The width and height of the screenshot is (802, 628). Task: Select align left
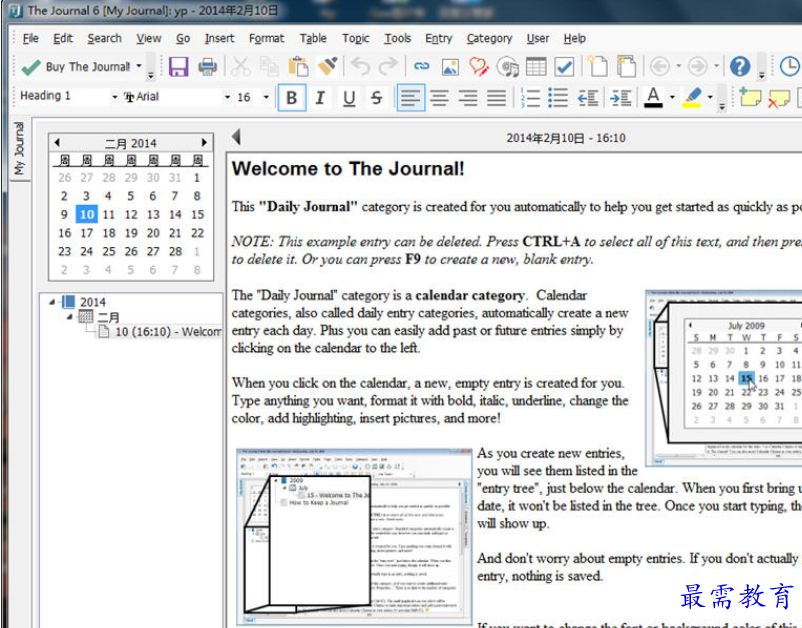tap(411, 97)
